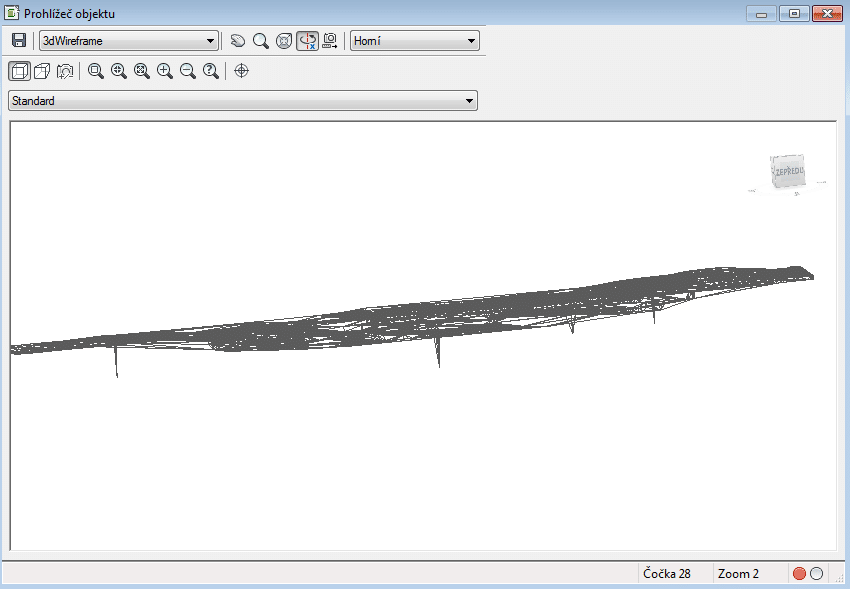Select the Pan hand tool
Viewport: 850px width, 589px height.
[x=237, y=41]
